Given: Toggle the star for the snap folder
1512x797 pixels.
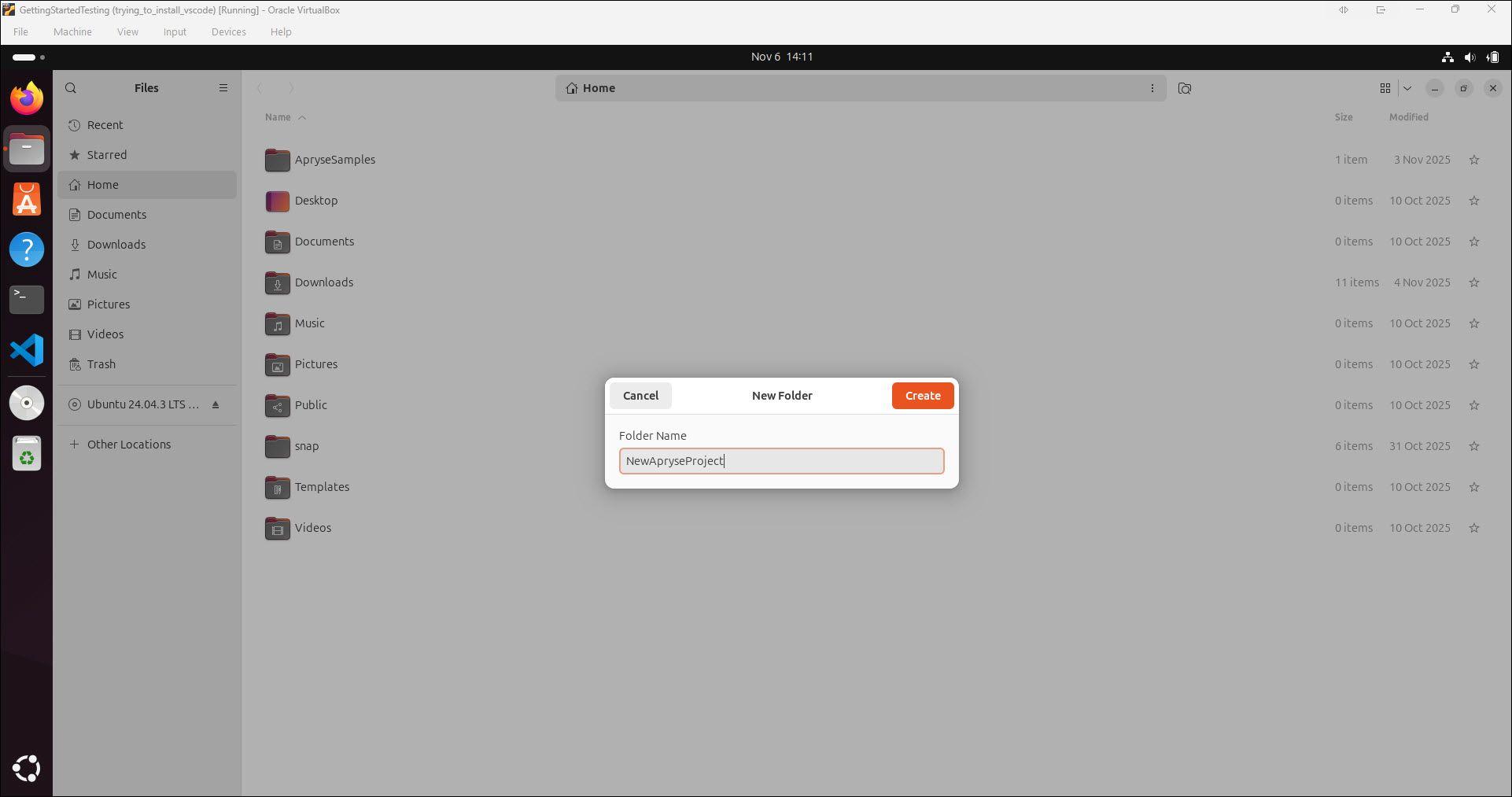Looking at the screenshot, I should 1473,446.
